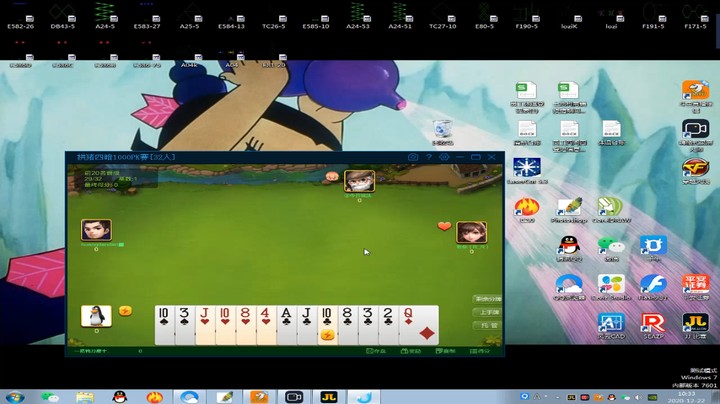The width and height of the screenshot is (720, 404).
Task: Select the left opponent's male avatar
Action: tap(96, 230)
